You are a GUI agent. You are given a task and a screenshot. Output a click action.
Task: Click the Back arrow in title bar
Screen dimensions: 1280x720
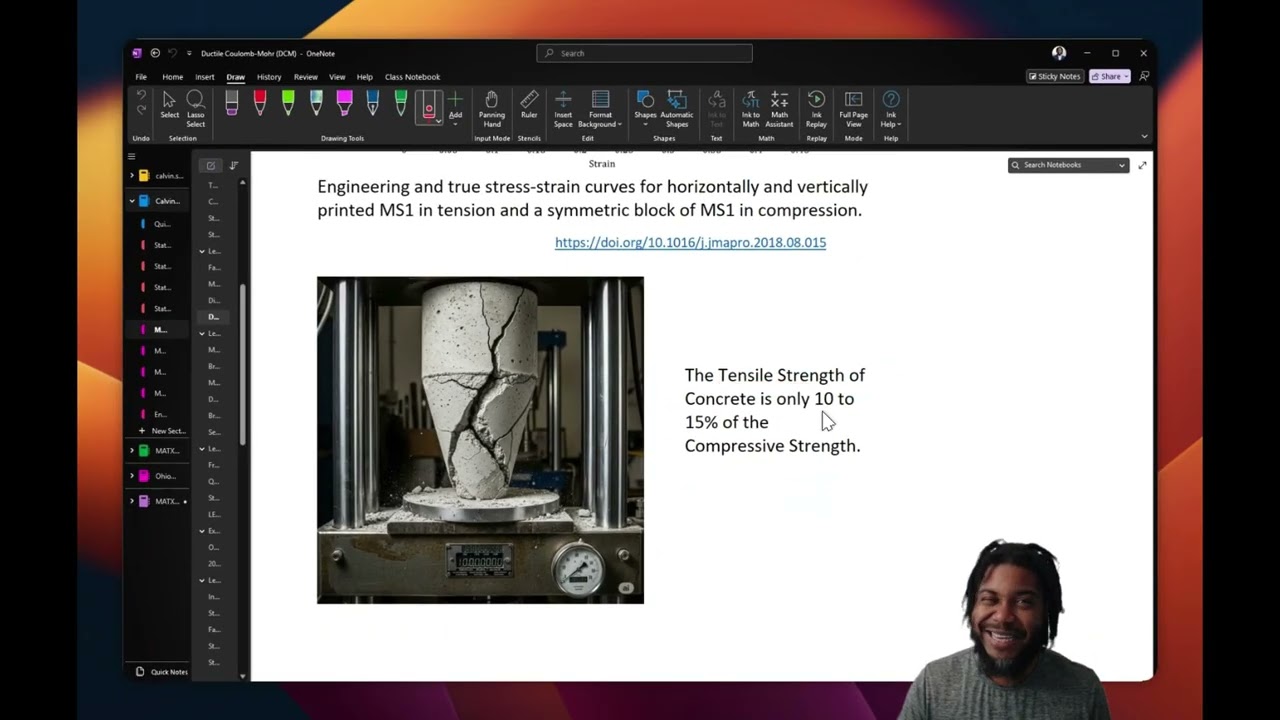[155, 53]
